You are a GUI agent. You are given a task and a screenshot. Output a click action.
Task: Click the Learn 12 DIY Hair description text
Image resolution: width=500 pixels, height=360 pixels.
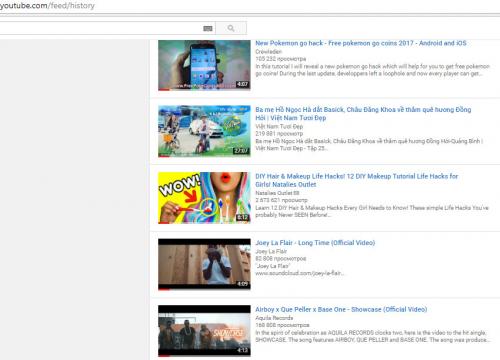tap(372, 211)
